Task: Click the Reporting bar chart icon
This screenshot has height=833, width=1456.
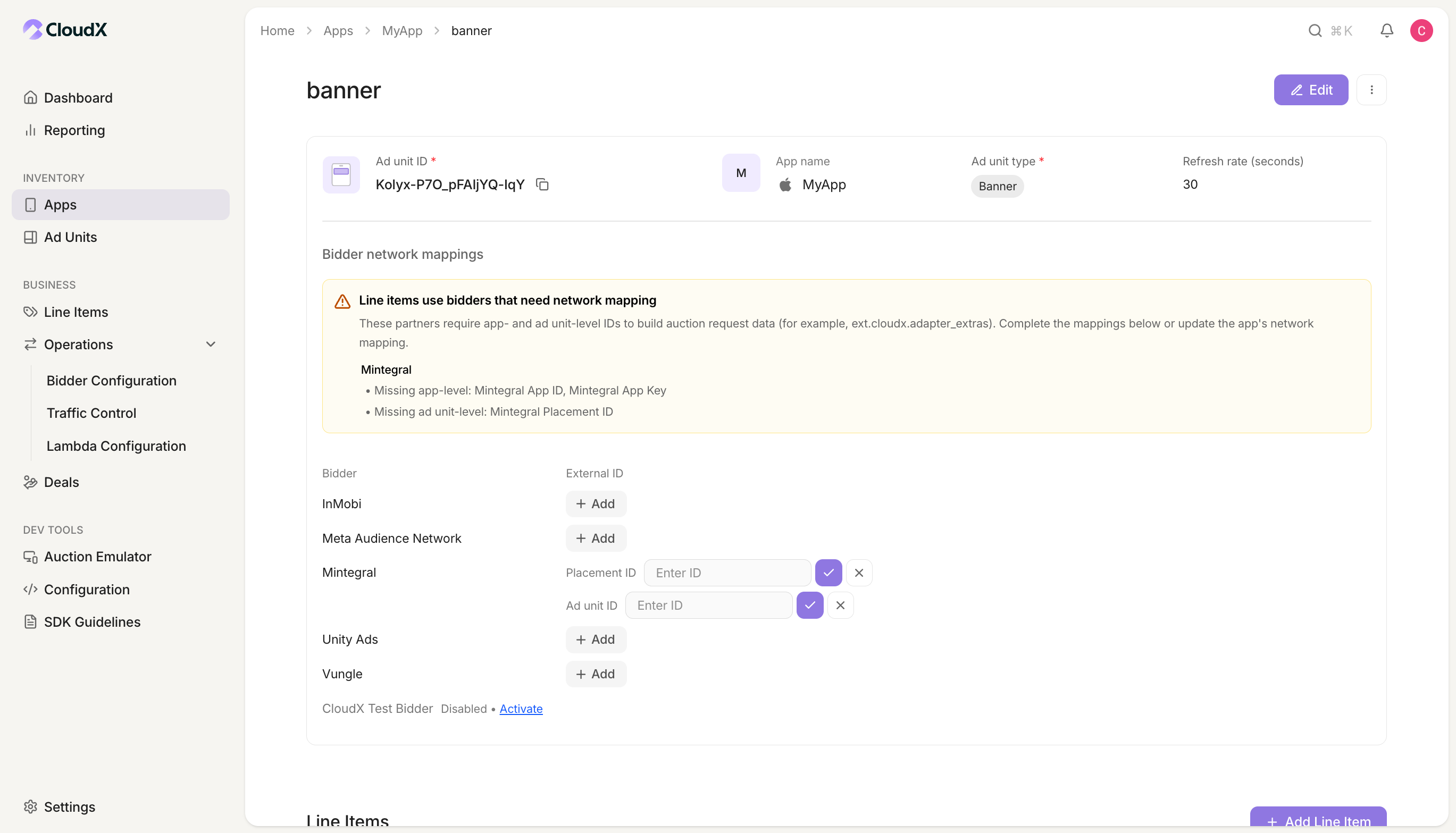Action: click(30, 130)
